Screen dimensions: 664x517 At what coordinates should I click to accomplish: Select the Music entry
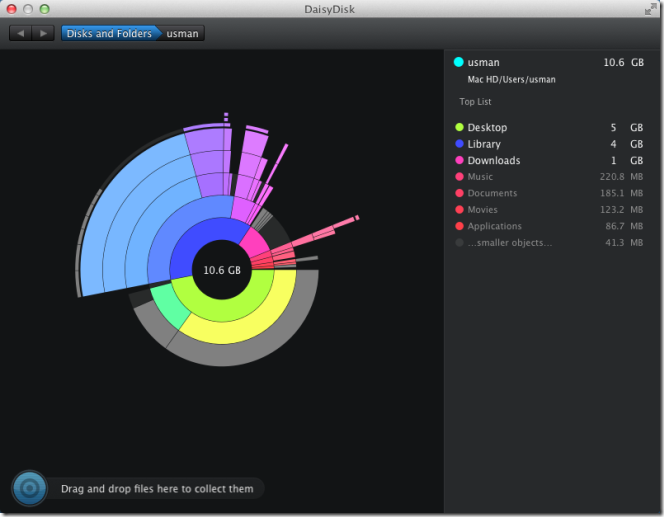[x=549, y=177]
